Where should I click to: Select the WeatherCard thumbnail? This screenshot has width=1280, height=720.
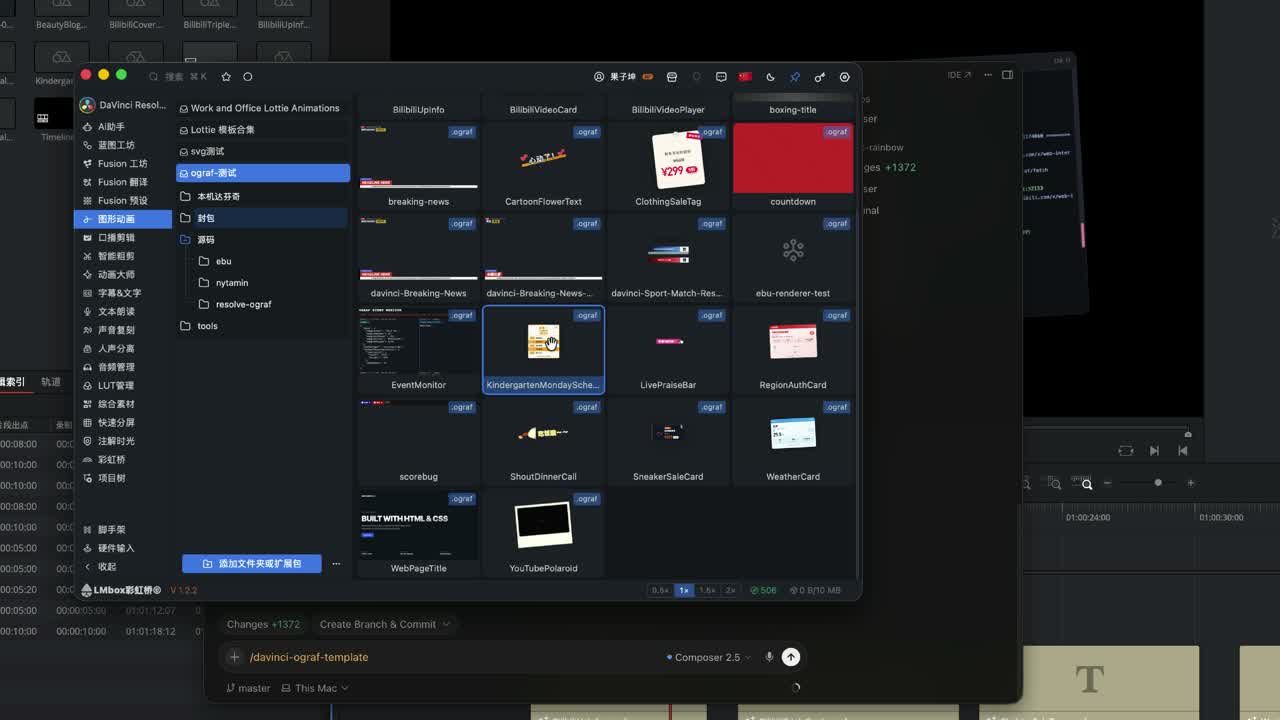[x=793, y=441]
